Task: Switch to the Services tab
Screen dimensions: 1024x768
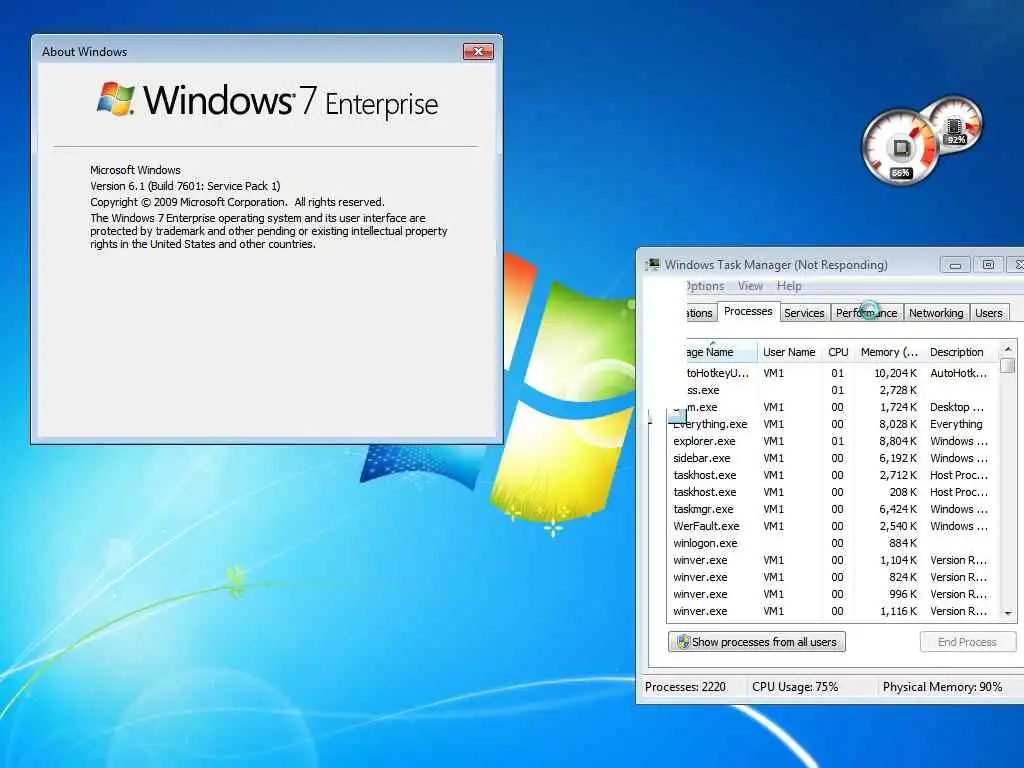Action: [804, 313]
